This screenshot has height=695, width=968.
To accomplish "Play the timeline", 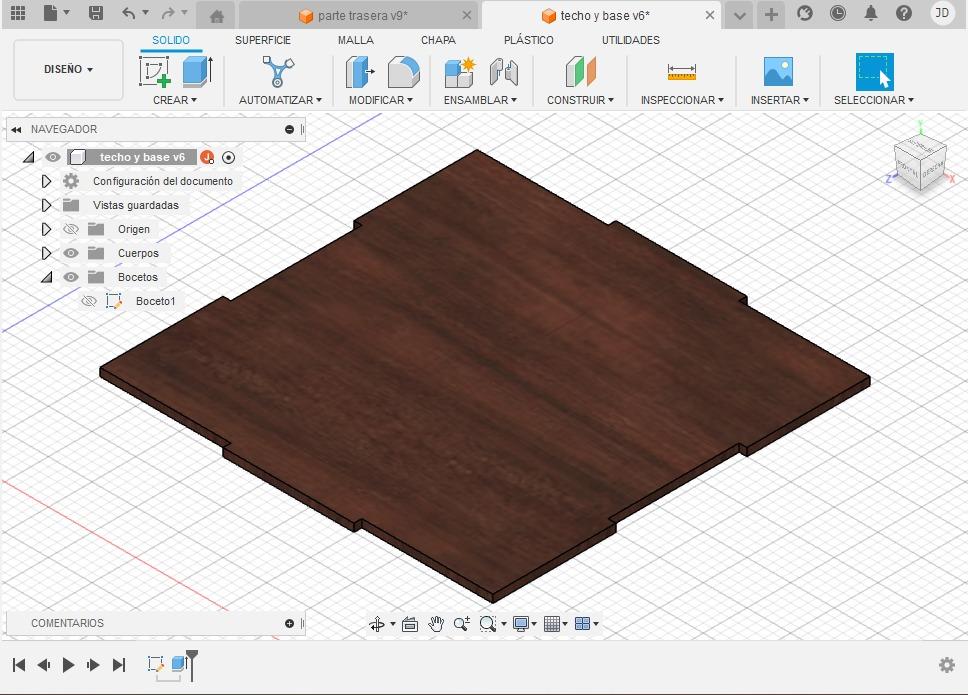I will pyautogui.click(x=69, y=665).
